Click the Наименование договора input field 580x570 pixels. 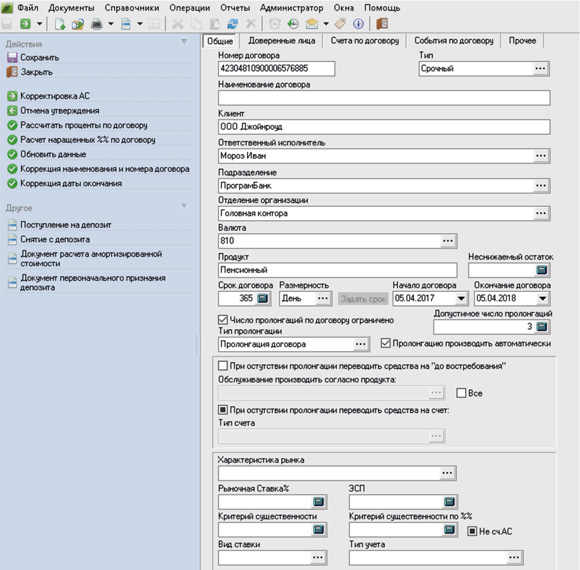(x=384, y=98)
